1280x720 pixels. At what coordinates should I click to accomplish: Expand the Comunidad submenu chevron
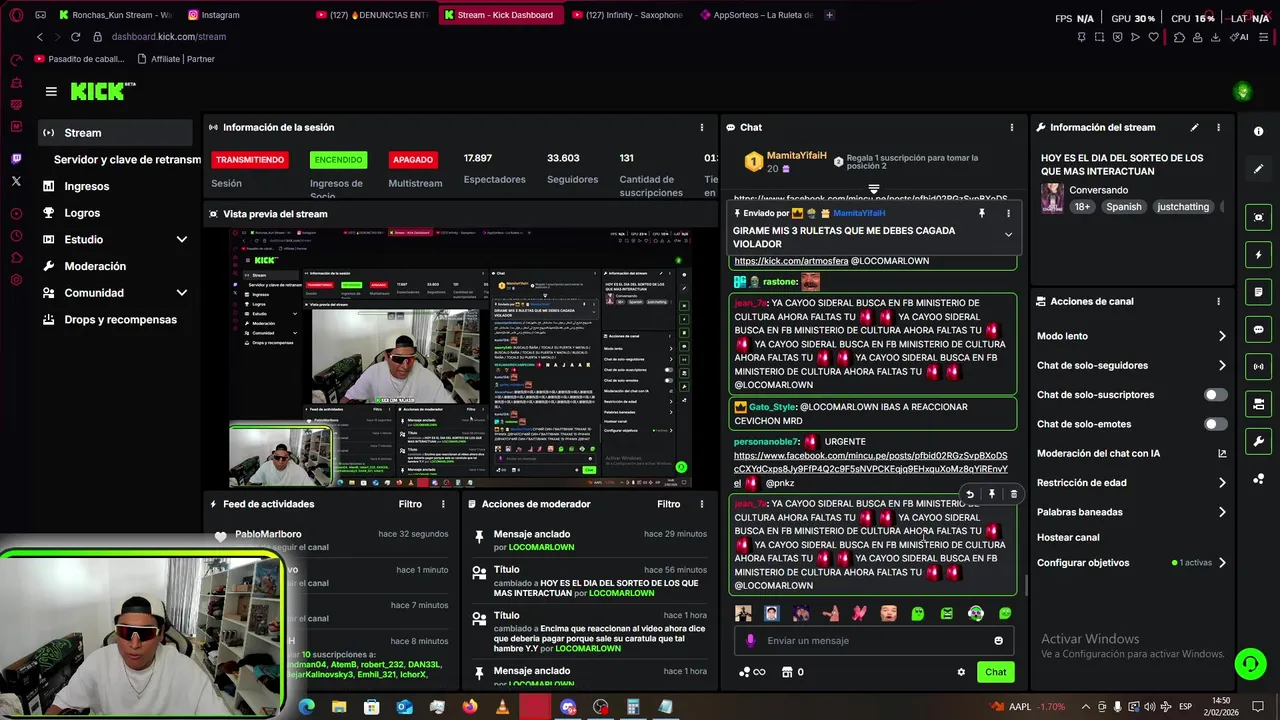(182, 293)
